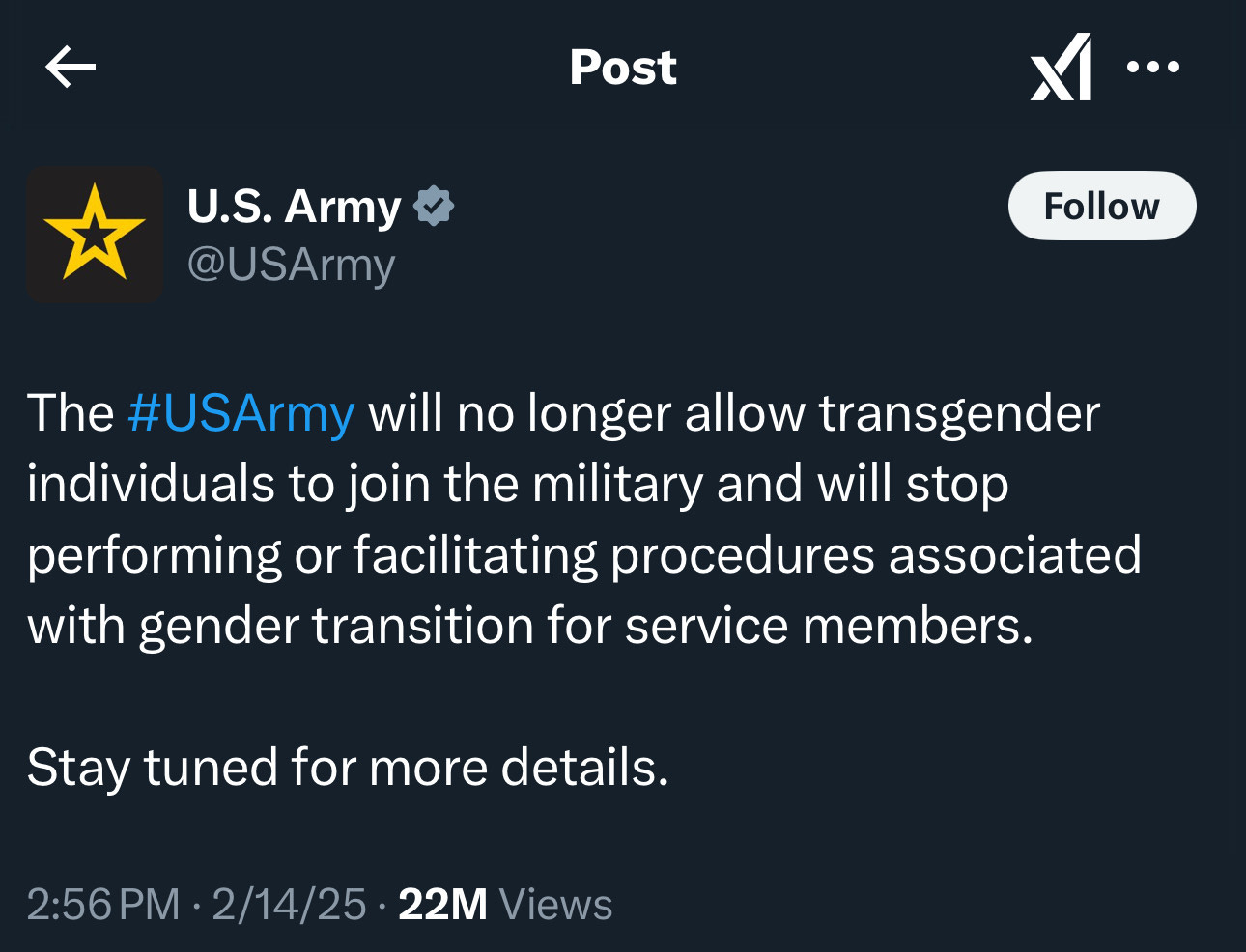Viewport: 1246px width, 952px height.
Task: Open the Grok AI icon
Action: pos(1062,67)
